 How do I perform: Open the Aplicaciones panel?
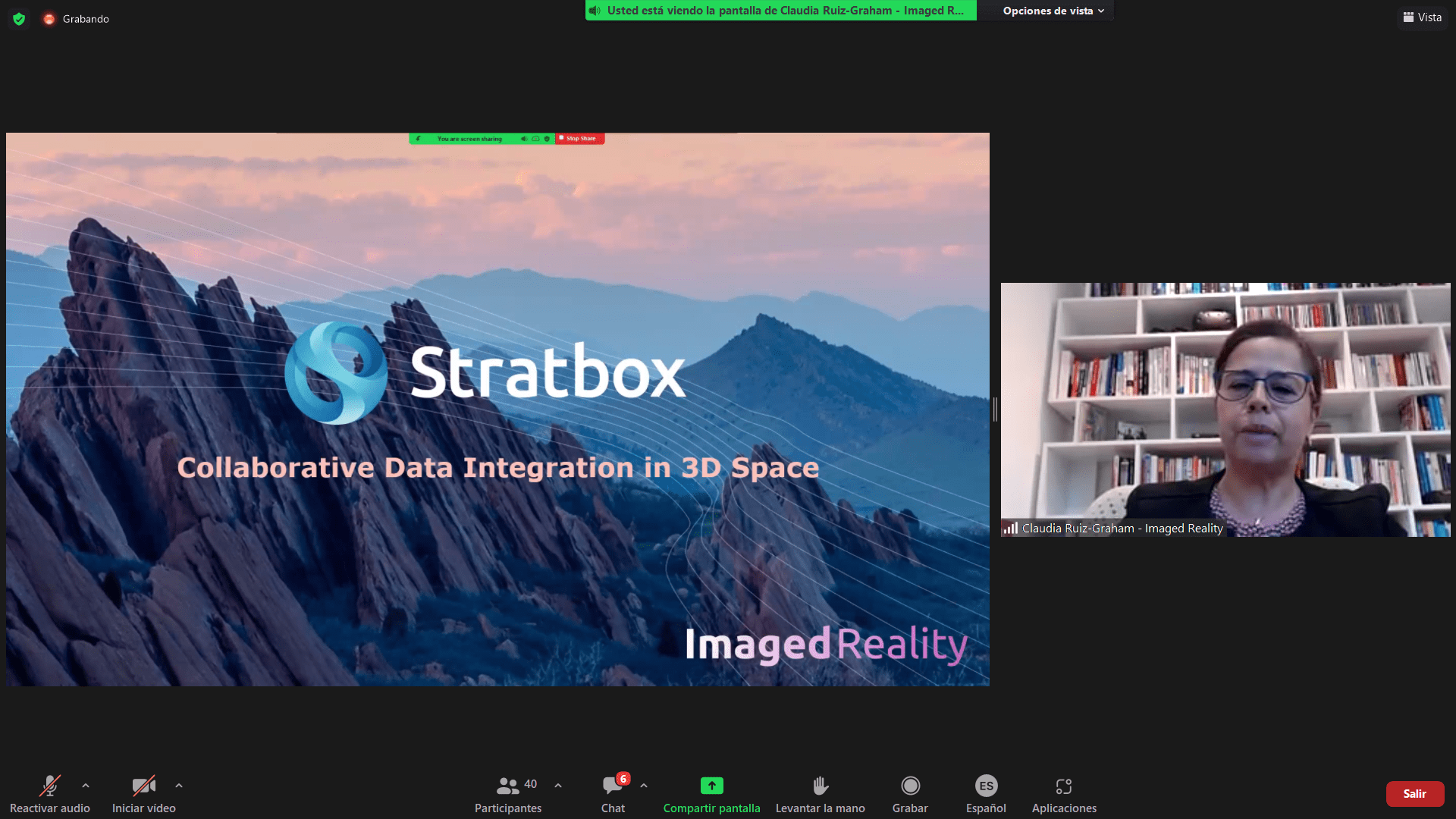click(x=1064, y=794)
